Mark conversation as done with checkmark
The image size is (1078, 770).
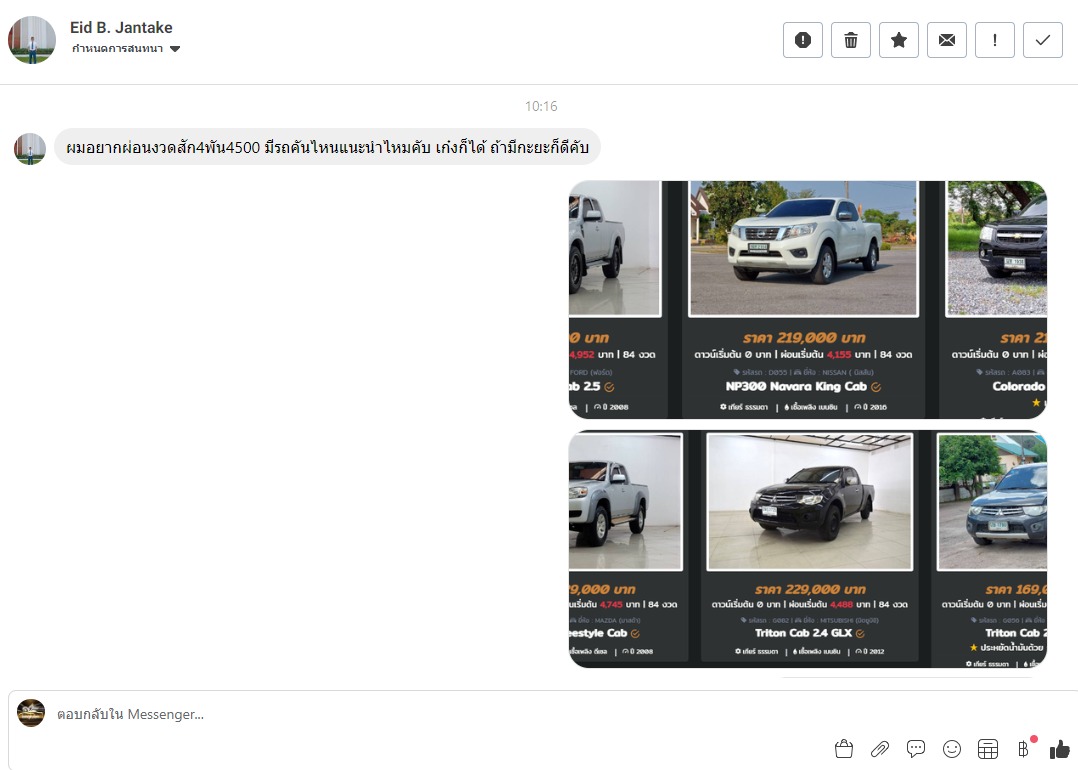[x=1043, y=40]
